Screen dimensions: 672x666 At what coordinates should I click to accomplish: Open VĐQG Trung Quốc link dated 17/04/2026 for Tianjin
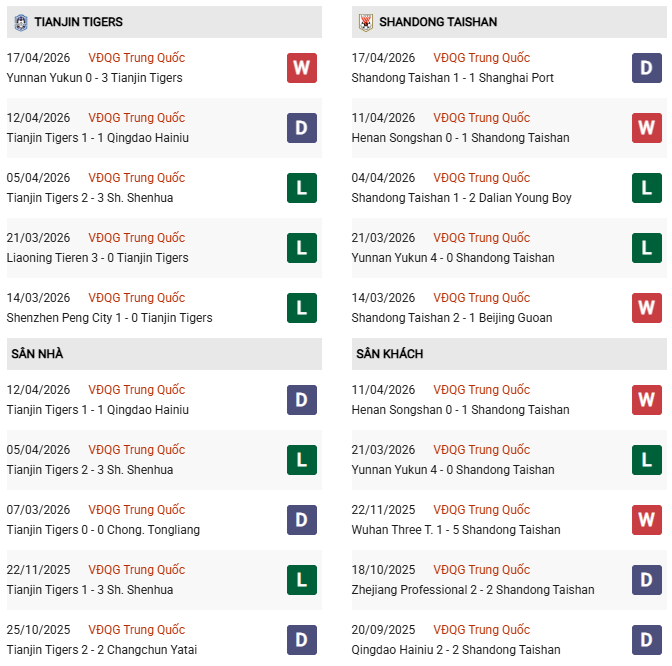136,58
